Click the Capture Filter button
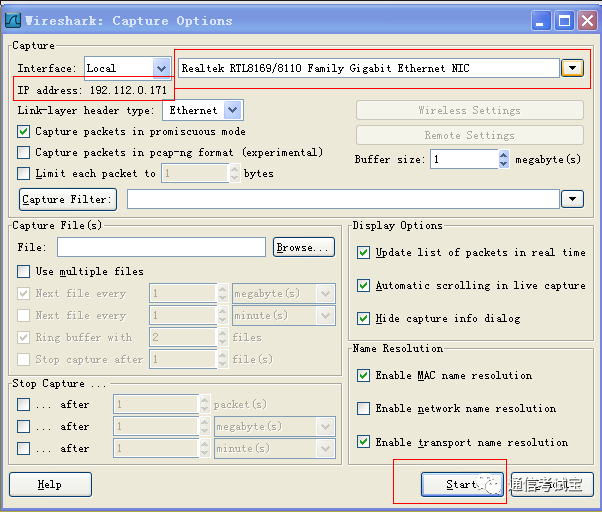This screenshot has height=512, width=602. pos(68,199)
